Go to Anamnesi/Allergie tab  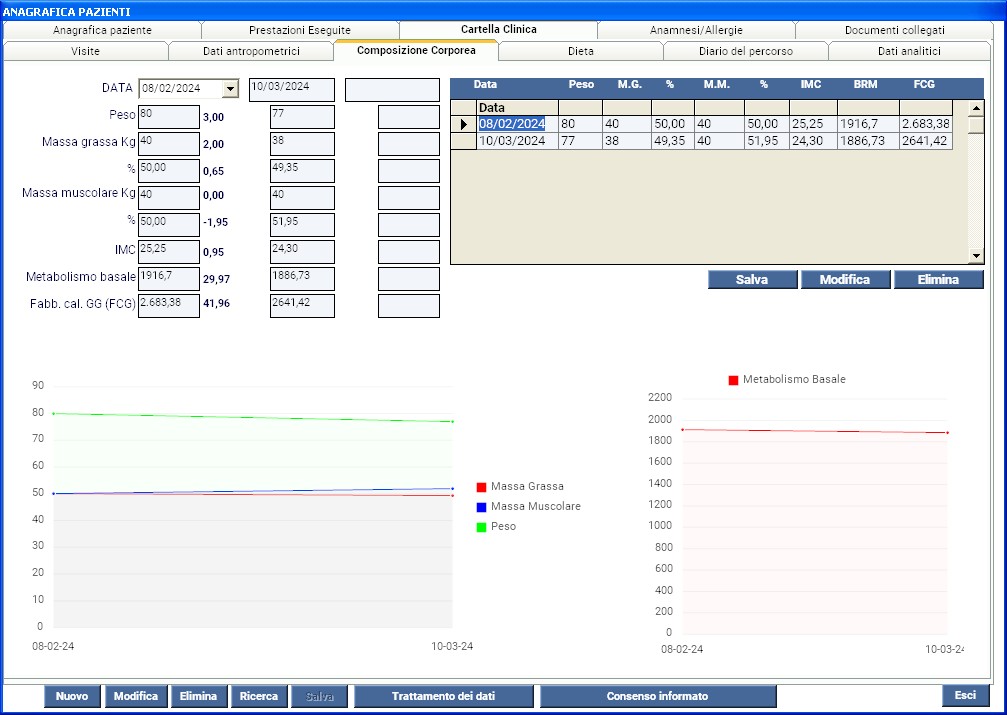click(x=696, y=30)
